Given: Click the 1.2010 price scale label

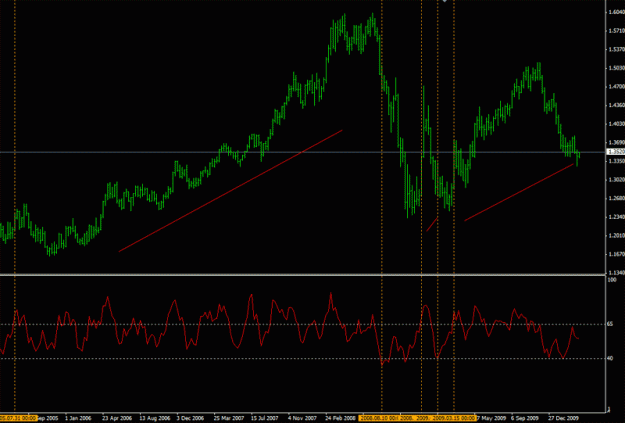Looking at the screenshot, I should click(616, 236).
